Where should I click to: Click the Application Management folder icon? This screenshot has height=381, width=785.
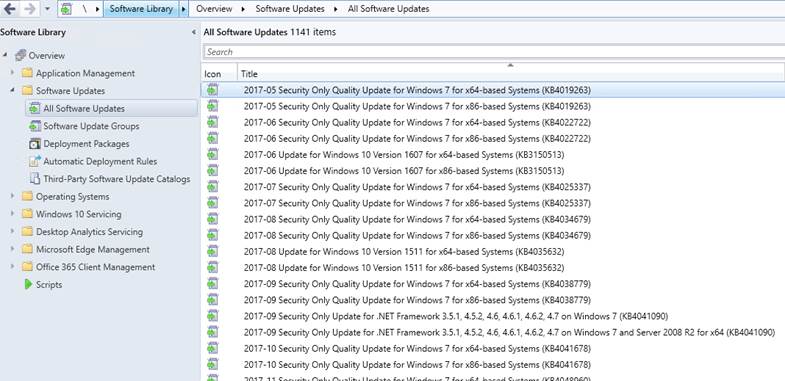tap(27, 73)
